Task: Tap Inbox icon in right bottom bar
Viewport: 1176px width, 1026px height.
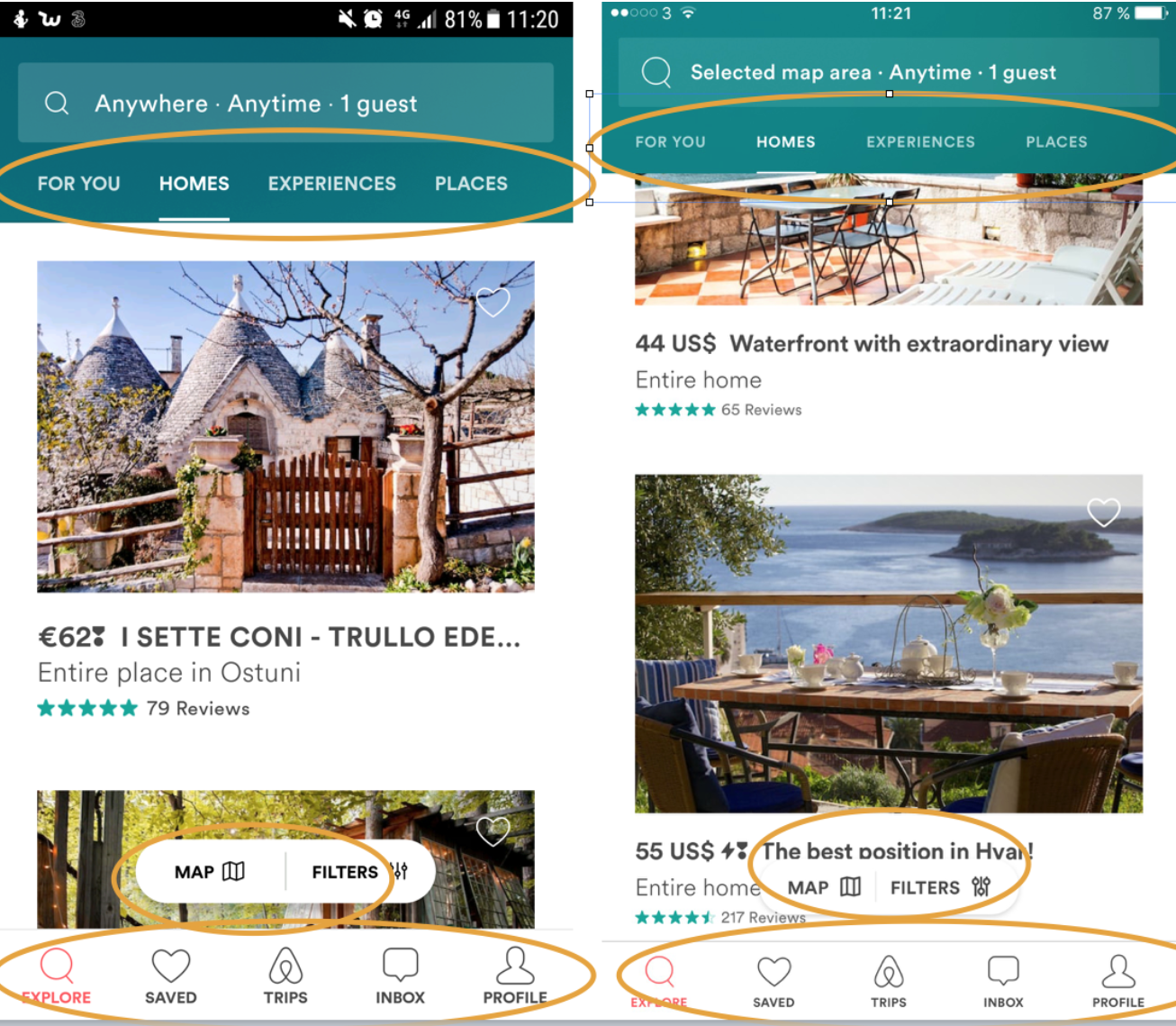Action: [1003, 972]
